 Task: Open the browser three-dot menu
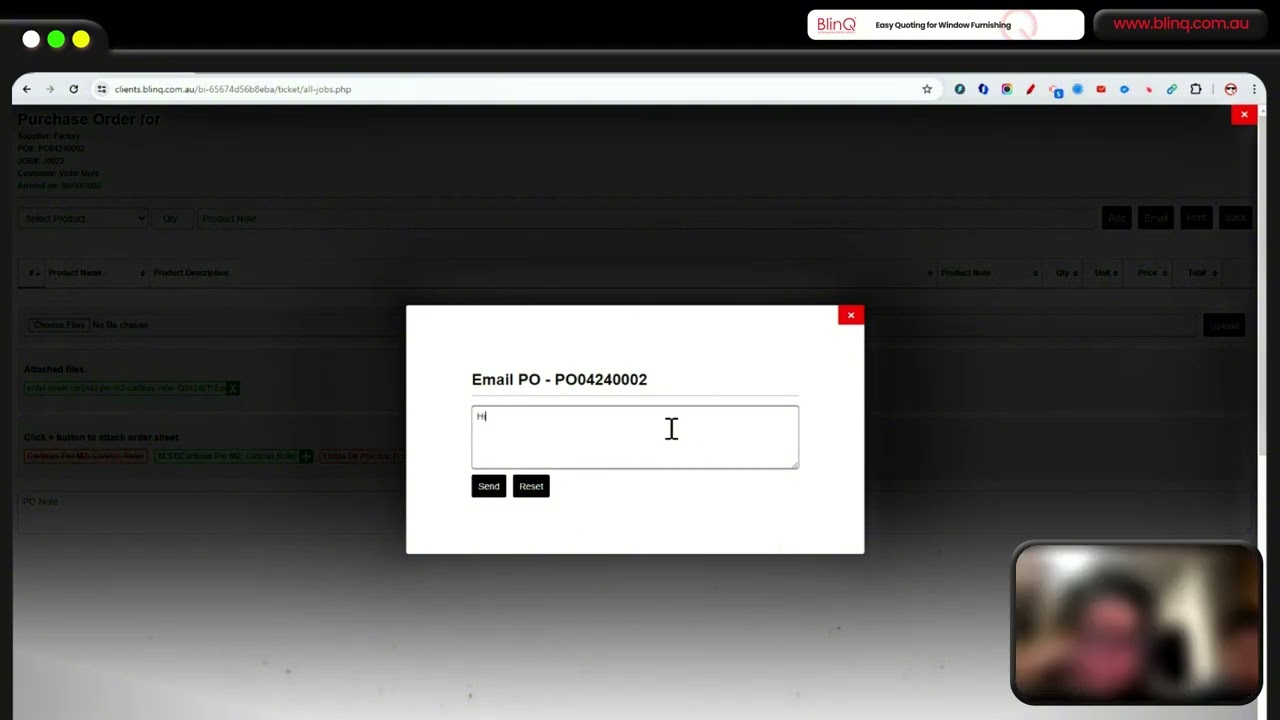[x=1254, y=89]
